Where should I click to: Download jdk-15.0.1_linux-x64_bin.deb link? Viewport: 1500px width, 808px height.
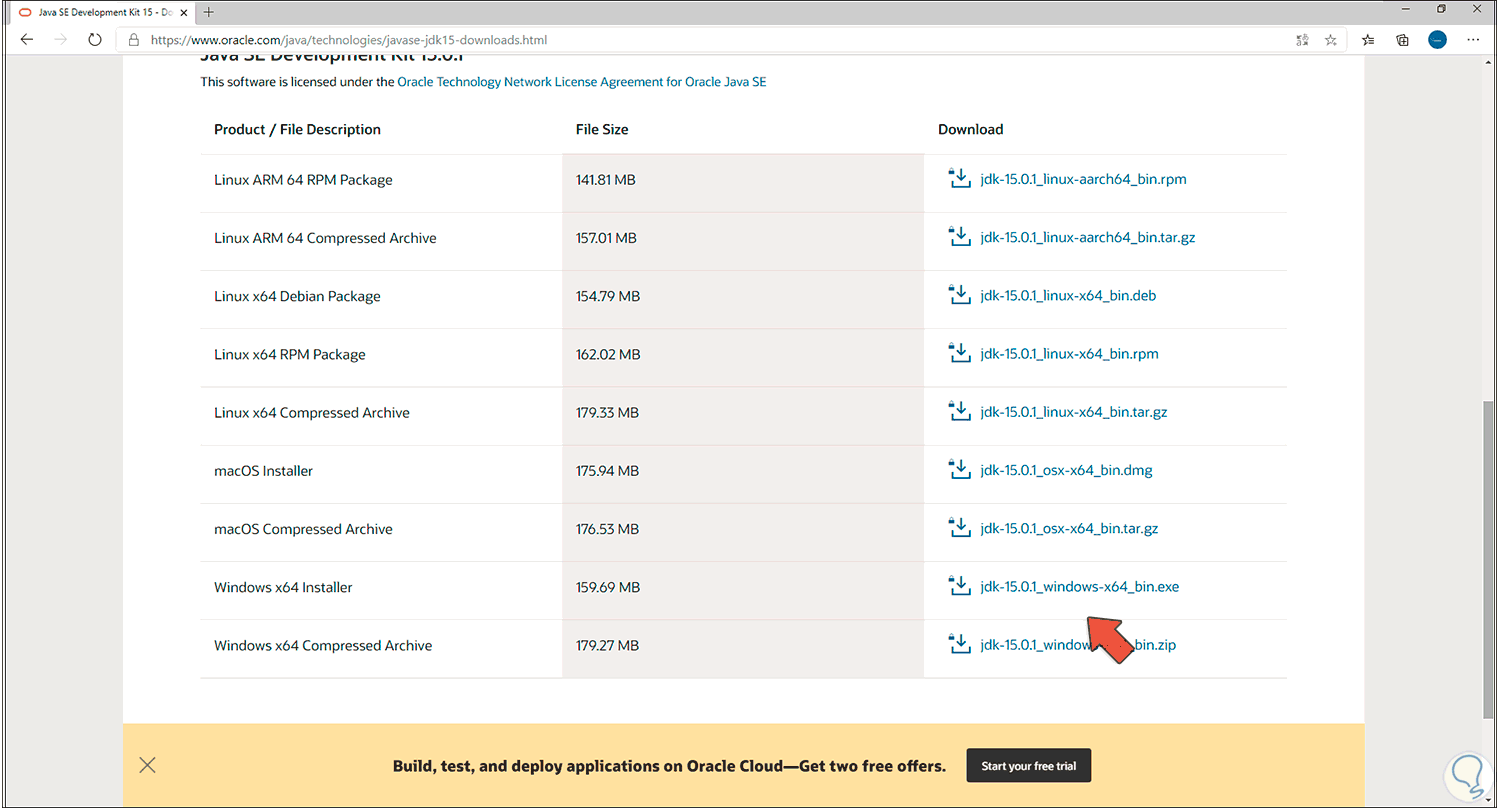click(x=1068, y=296)
